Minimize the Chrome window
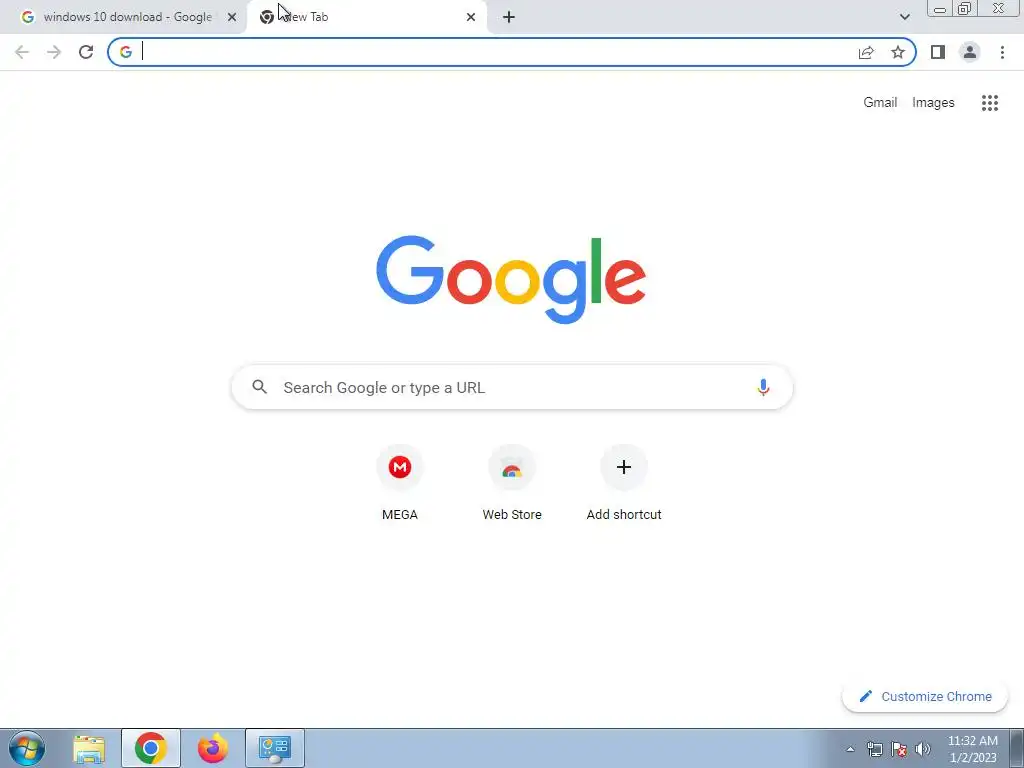 click(x=940, y=9)
